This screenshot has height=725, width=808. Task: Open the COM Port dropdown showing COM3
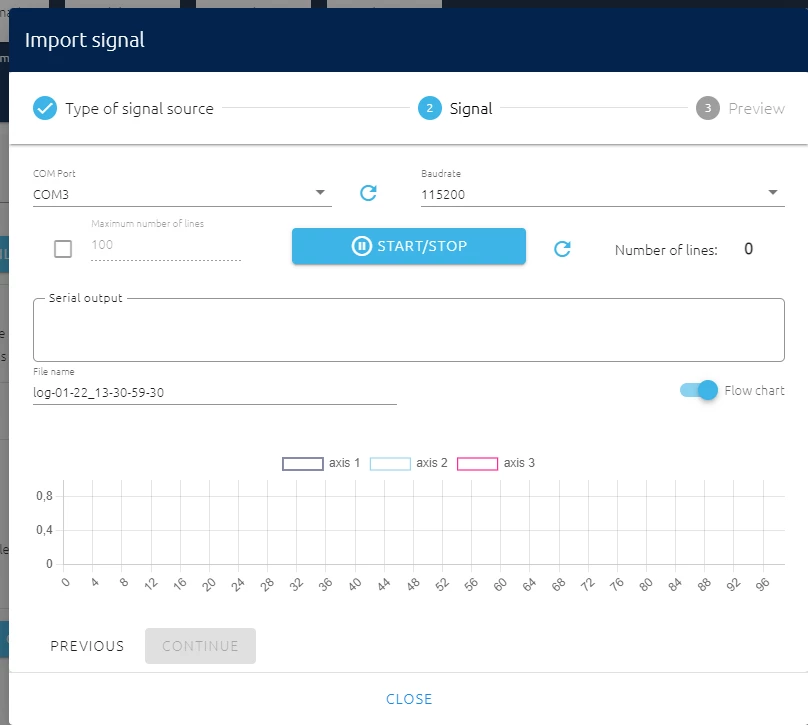pos(182,194)
